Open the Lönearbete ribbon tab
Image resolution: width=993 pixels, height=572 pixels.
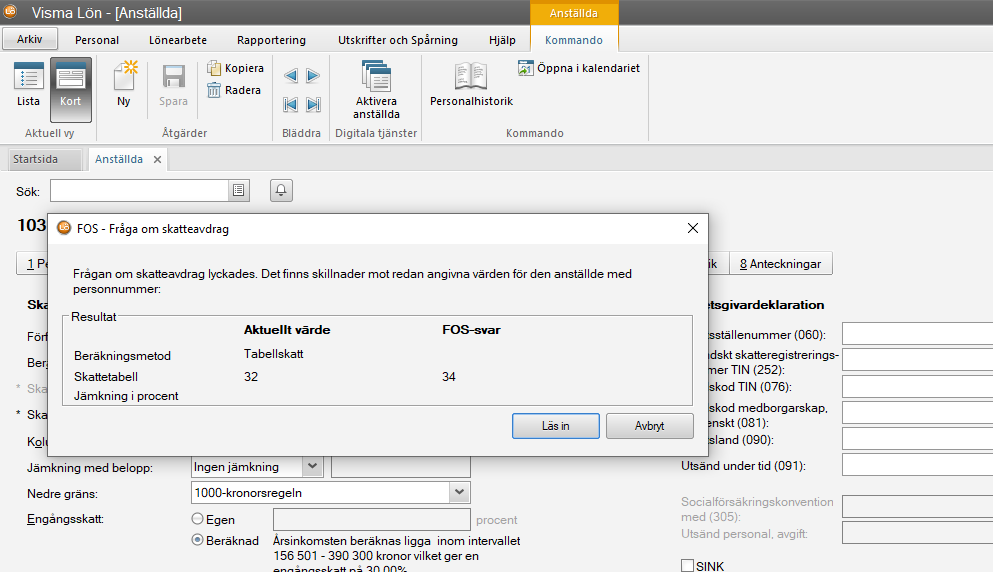tap(178, 40)
